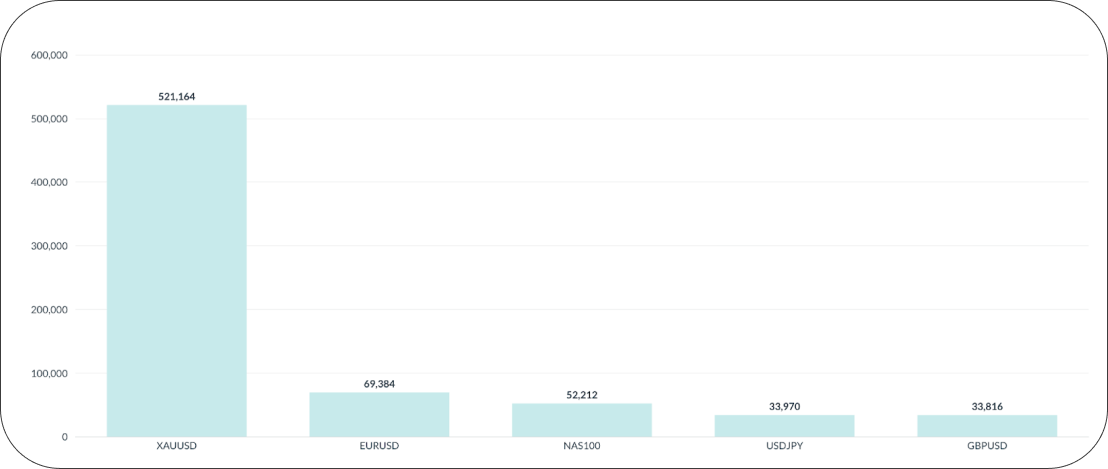Click the 521,164 value label
This screenshot has height=469, width=1108.
click(x=176, y=97)
